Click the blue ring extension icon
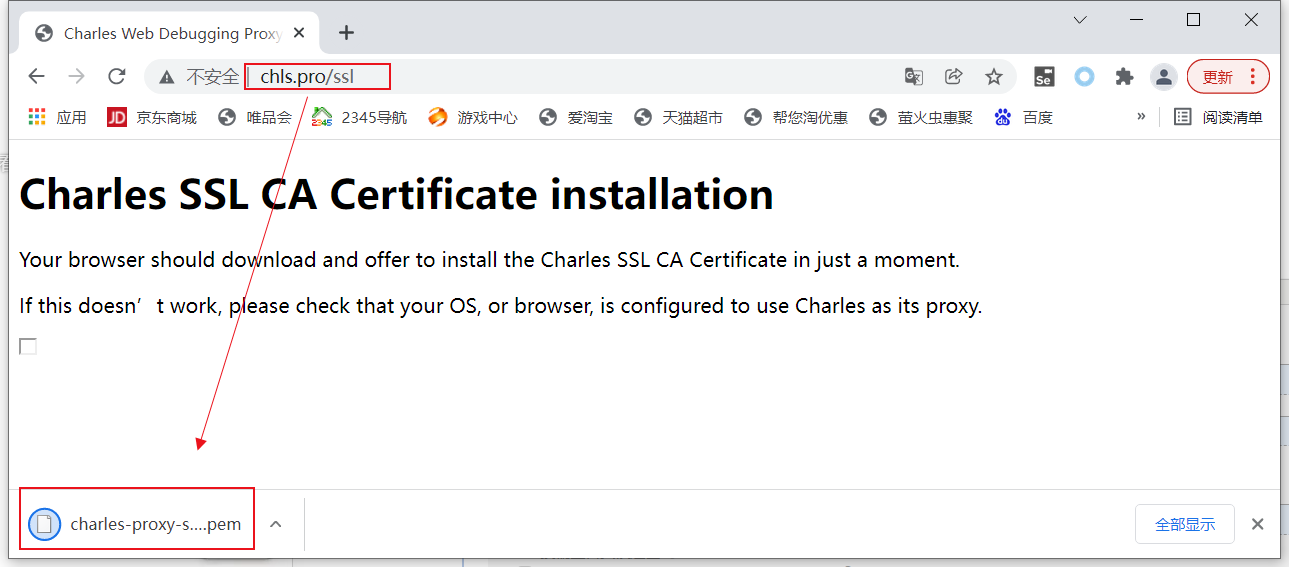 1084,76
